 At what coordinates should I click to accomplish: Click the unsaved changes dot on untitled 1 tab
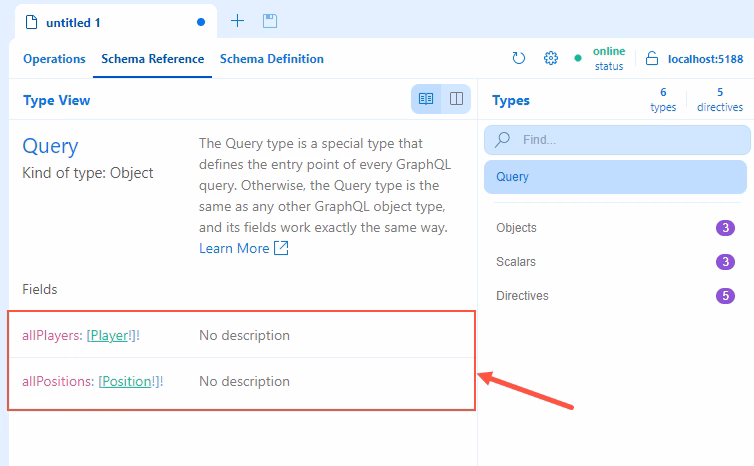tap(201, 22)
